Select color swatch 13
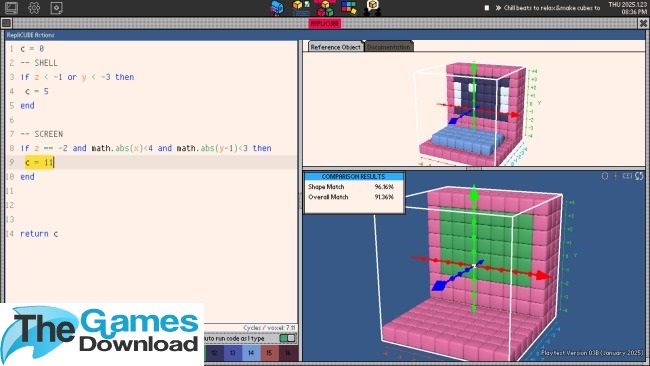The height and width of the screenshot is (366, 650). click(x=233, y=353)
